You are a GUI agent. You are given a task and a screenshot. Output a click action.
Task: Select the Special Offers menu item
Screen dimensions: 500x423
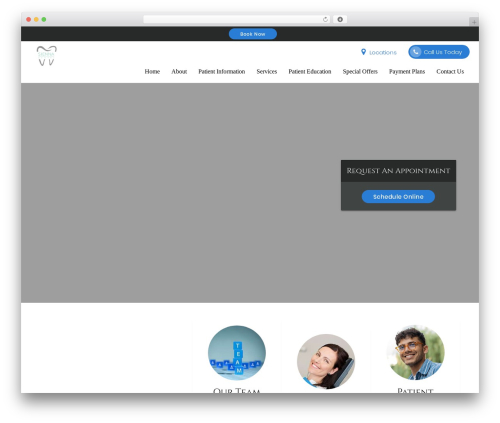pos(360,71)
